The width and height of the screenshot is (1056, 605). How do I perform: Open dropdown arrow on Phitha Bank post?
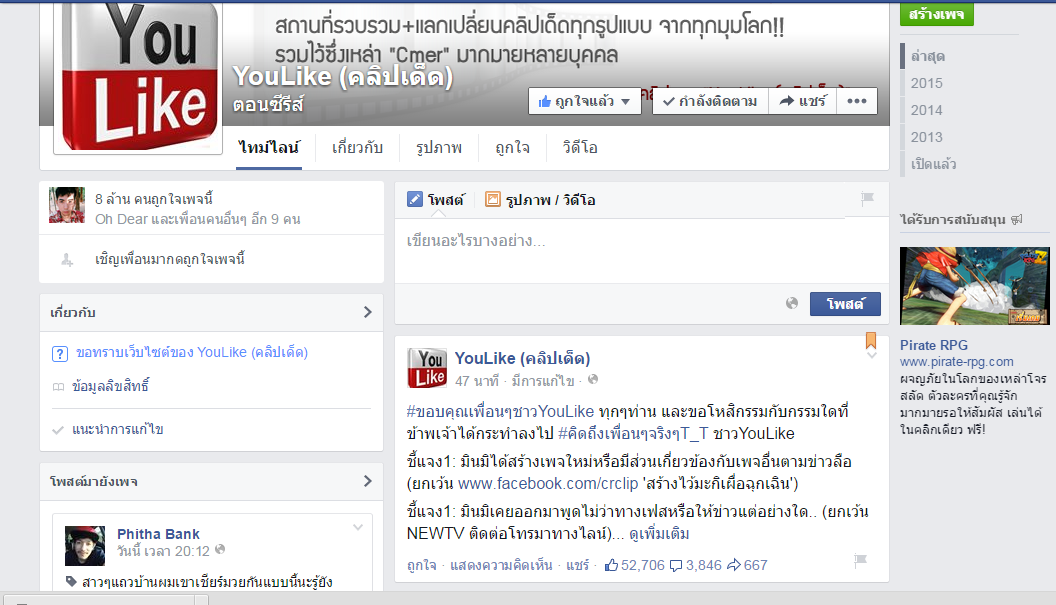tap(358, 528)
